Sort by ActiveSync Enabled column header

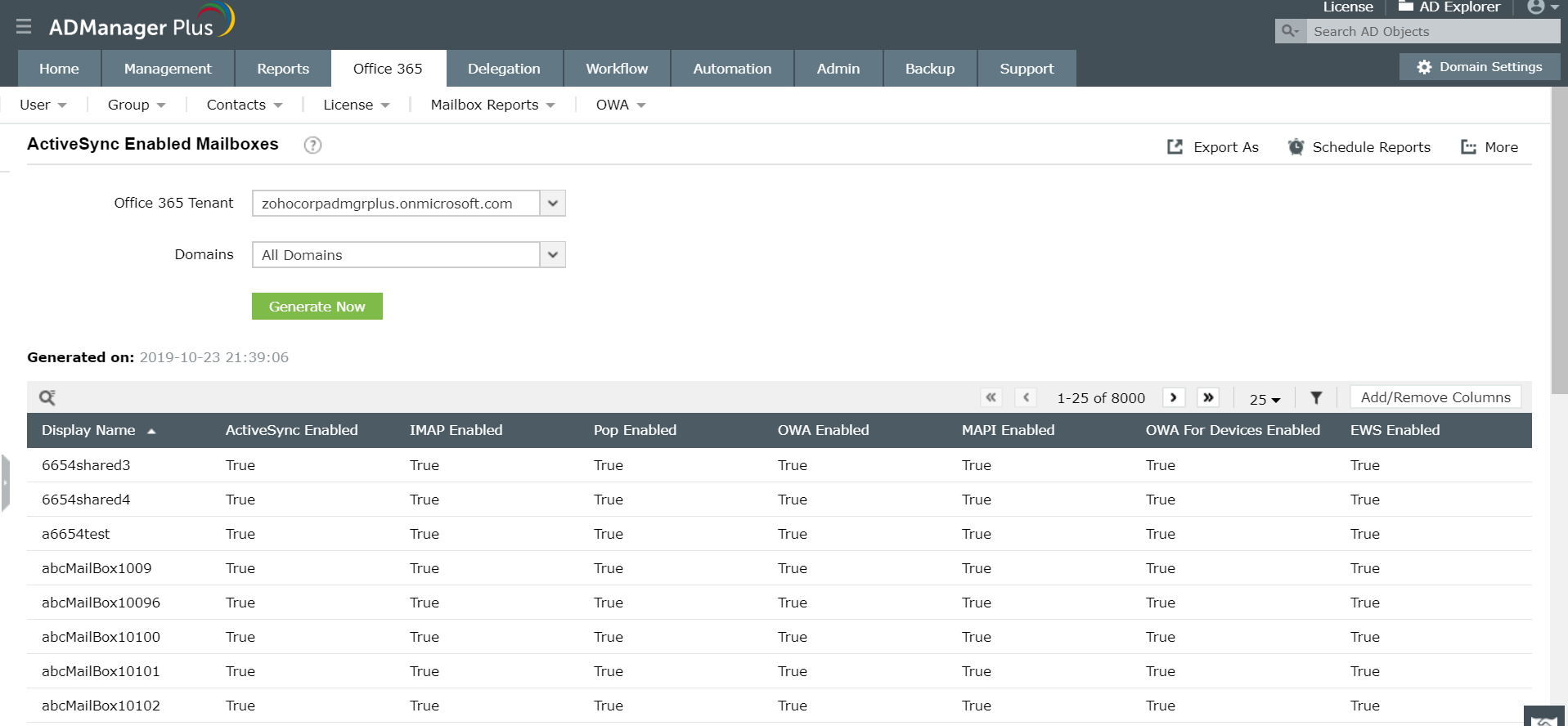click(292, 430)
